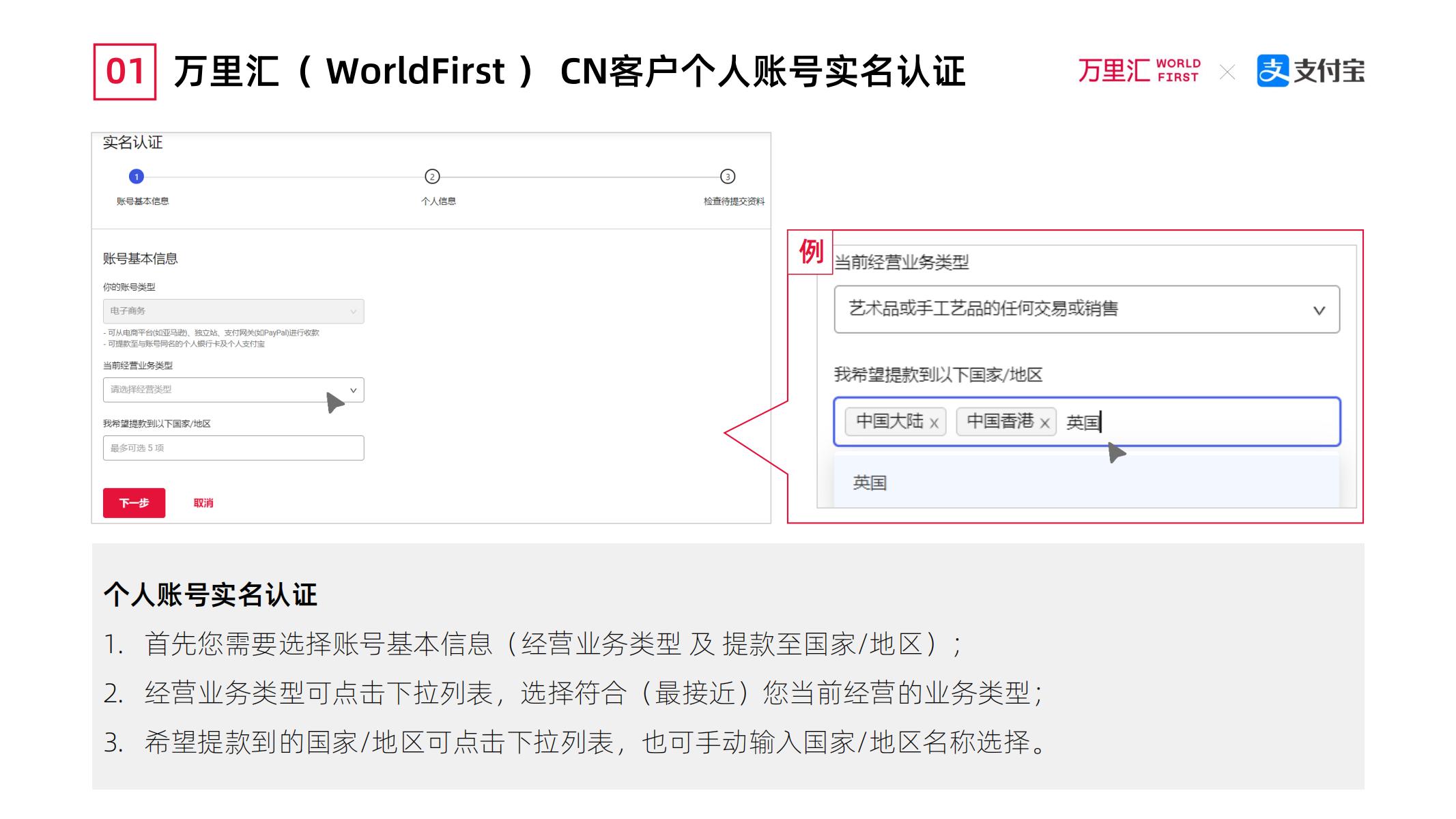This screenshot has height=819, width=1456.
Task: Remove the 中国大陆 tag via its x
Action: [934, 423]
